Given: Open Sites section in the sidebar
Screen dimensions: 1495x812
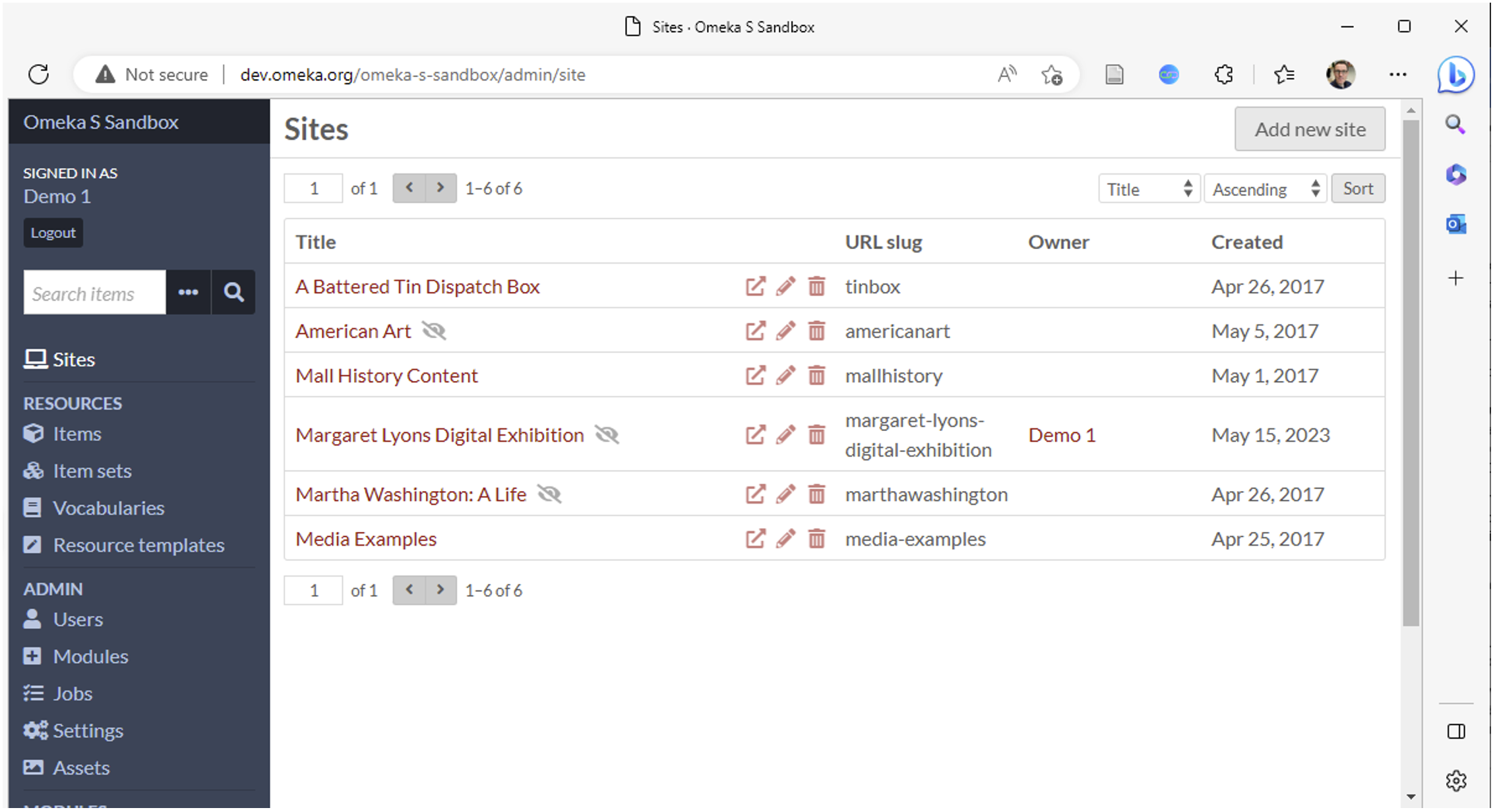Looking at the screenshot, I should pyautogui.click(x=75, y=359).
